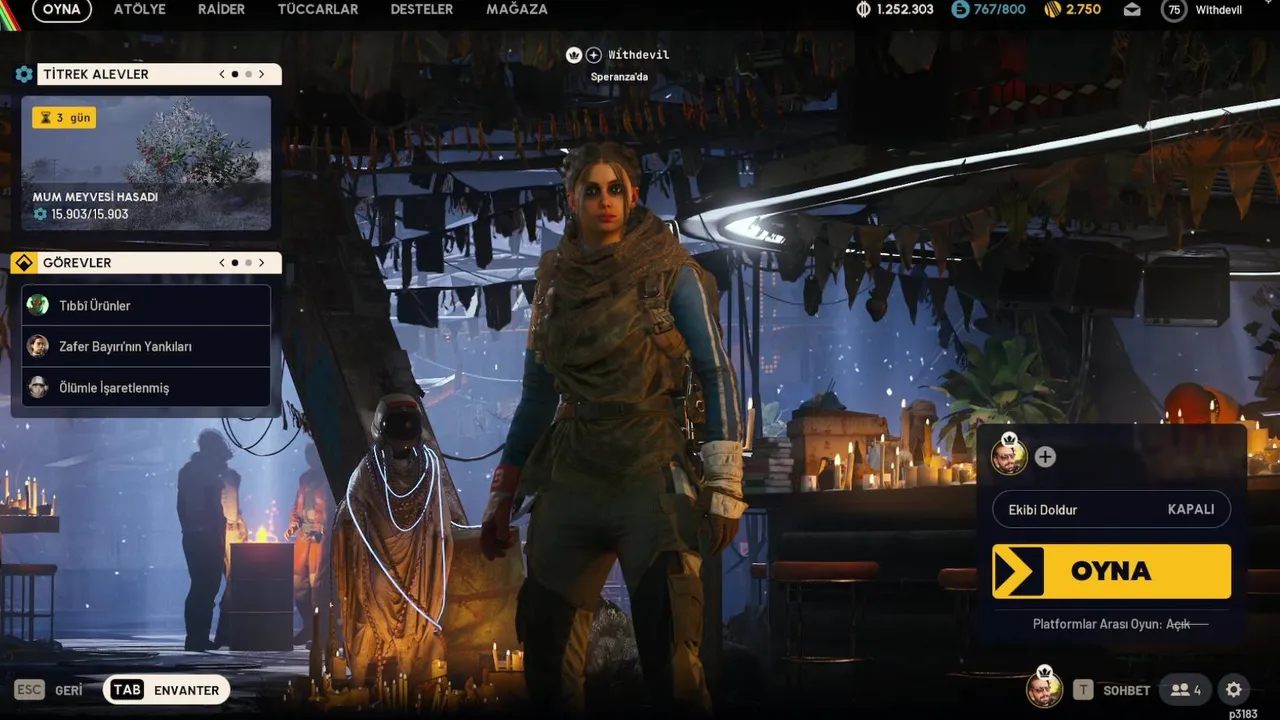
Task: Click the SOHBET chat label
Action: pyautogui.click(x=1127, y=690)
